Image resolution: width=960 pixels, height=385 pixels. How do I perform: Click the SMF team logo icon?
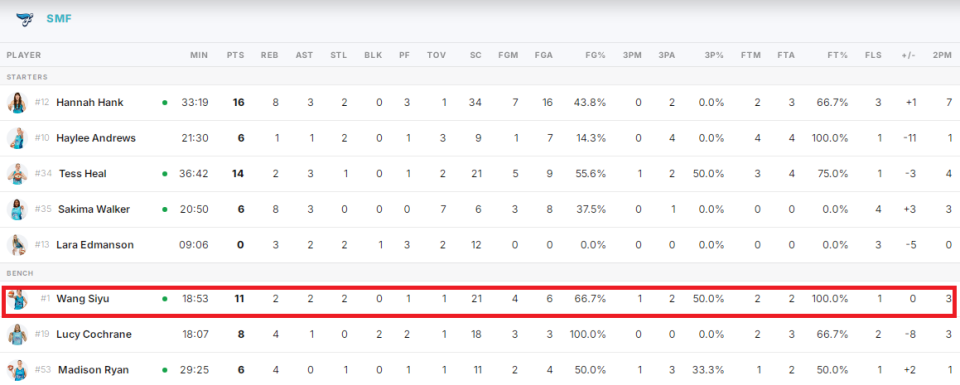(25, 18)
